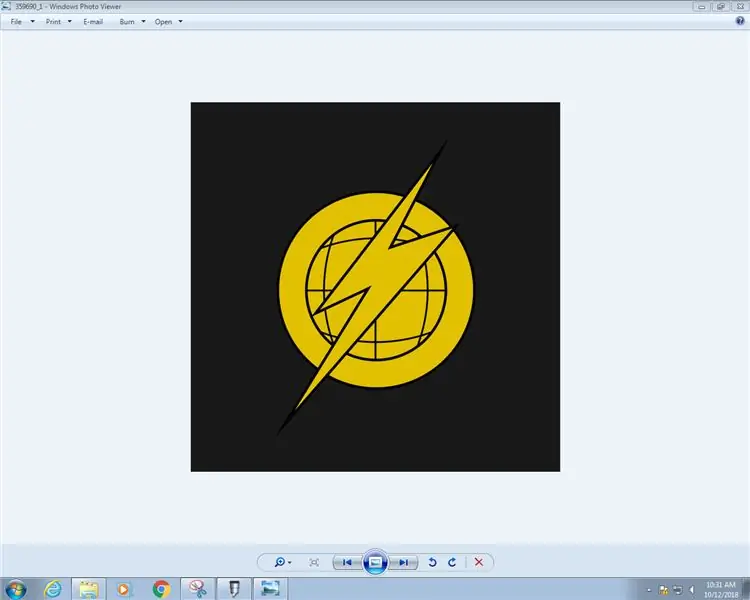The image size is (750, 600).
Task: Open the Burn menu
Action: (x=127, y=22)
